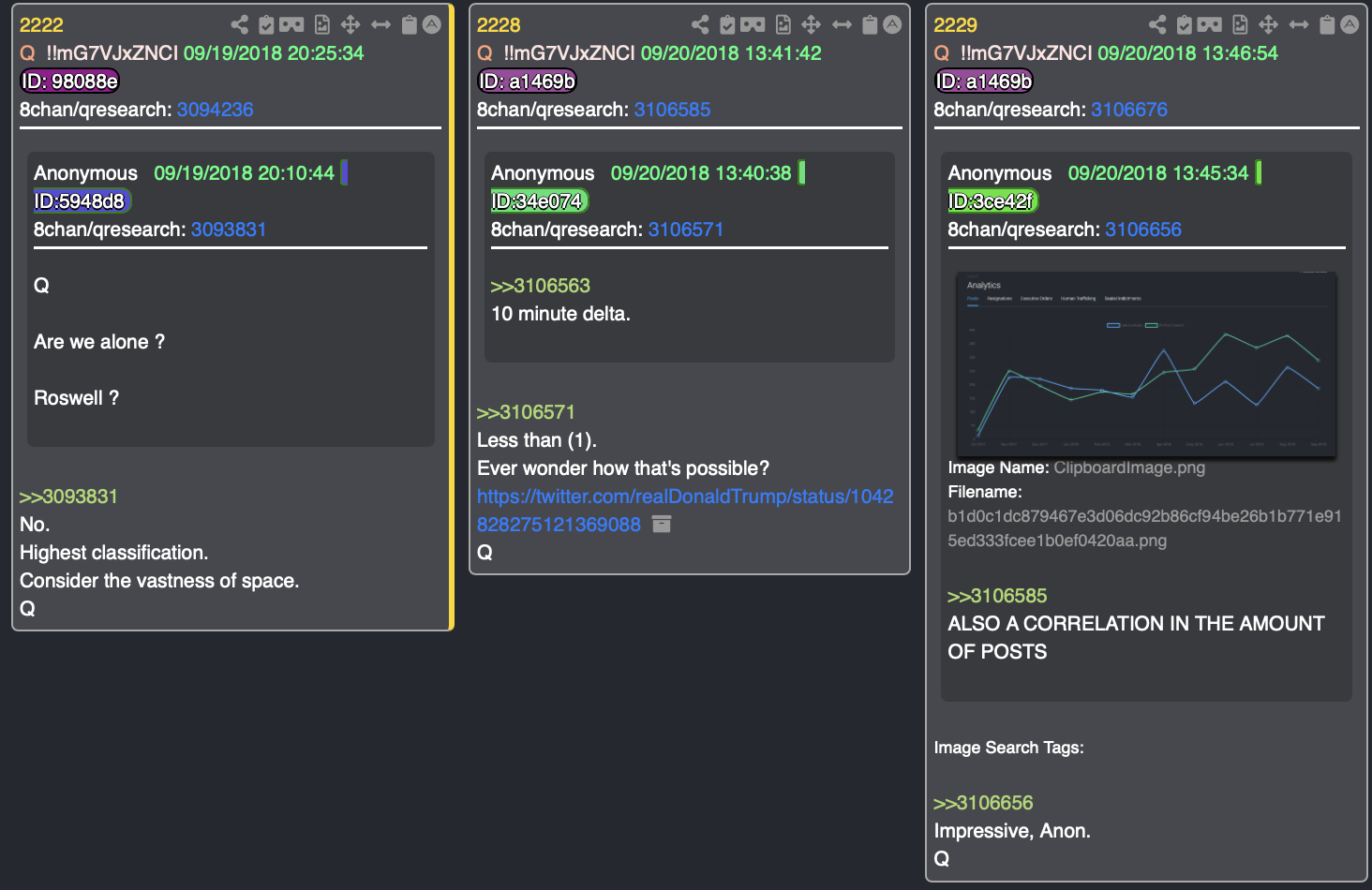Click VR goggles icon on post 2228
1372x890 pixels.
tap(753, 24)
